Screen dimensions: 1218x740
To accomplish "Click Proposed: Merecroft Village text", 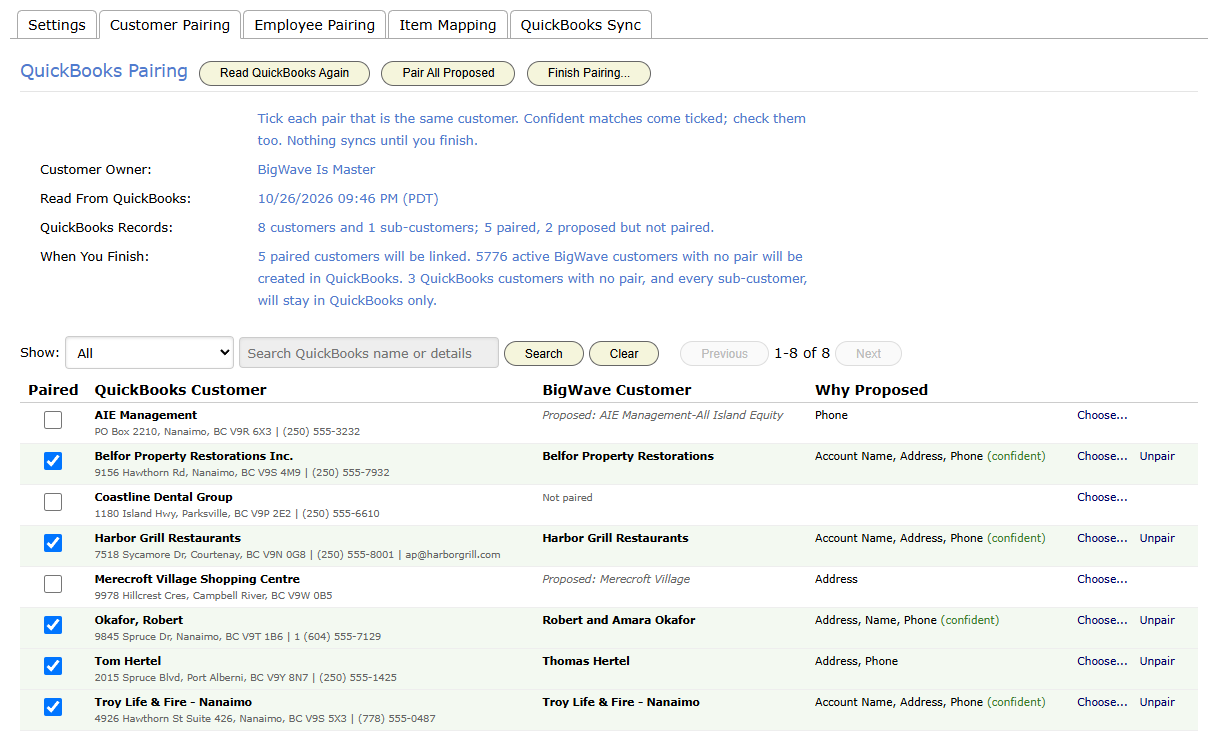I will [616, 579].
